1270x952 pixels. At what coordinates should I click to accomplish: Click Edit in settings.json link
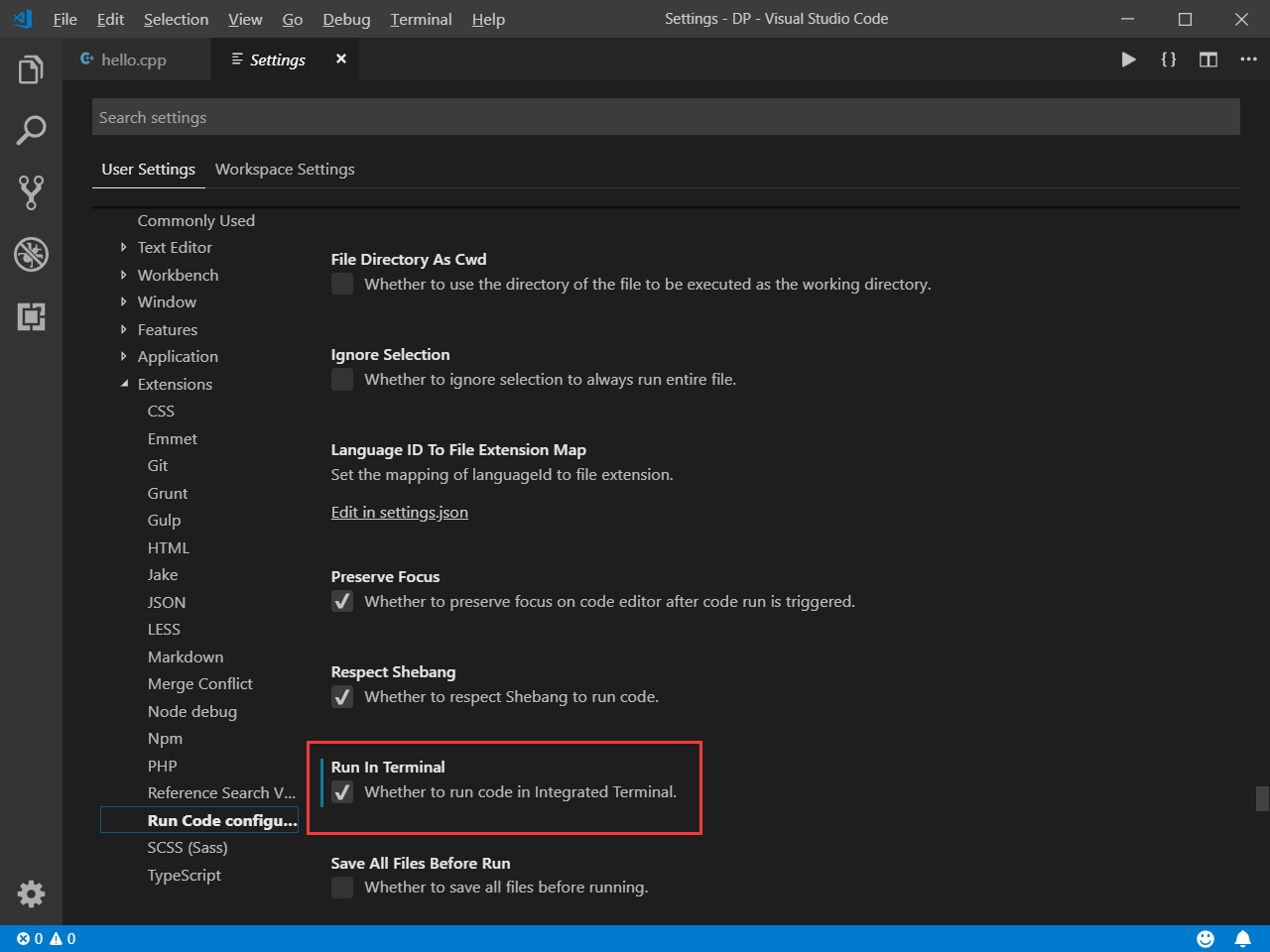click(x=400, y=512)
